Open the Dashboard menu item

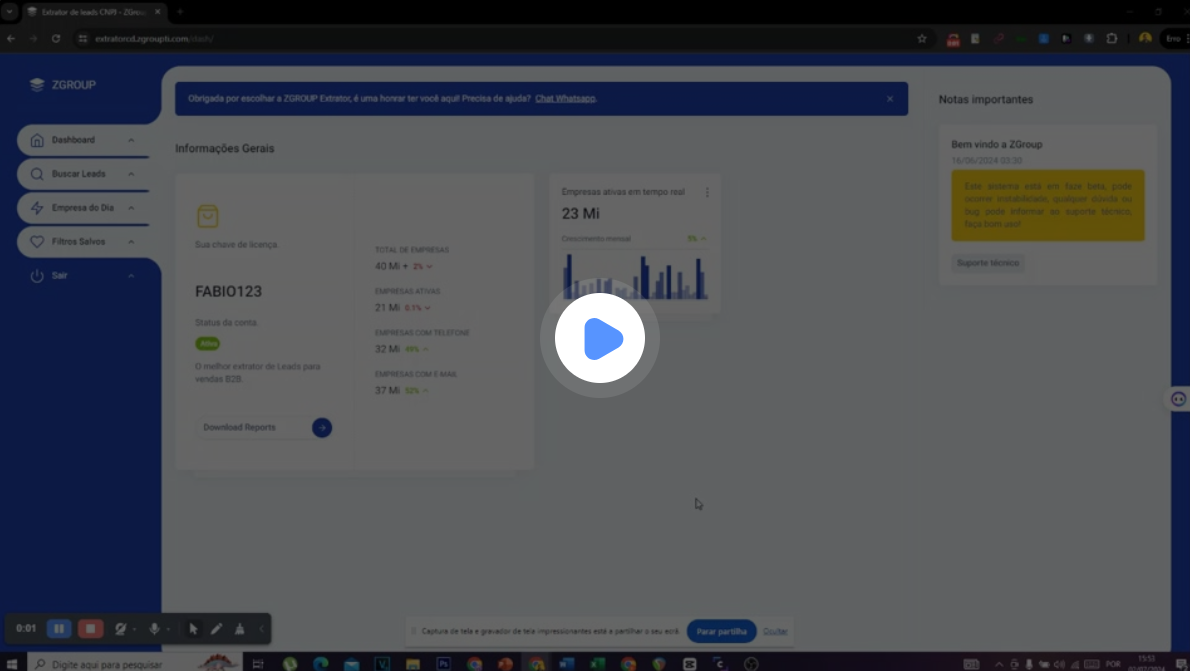[83, 140]
